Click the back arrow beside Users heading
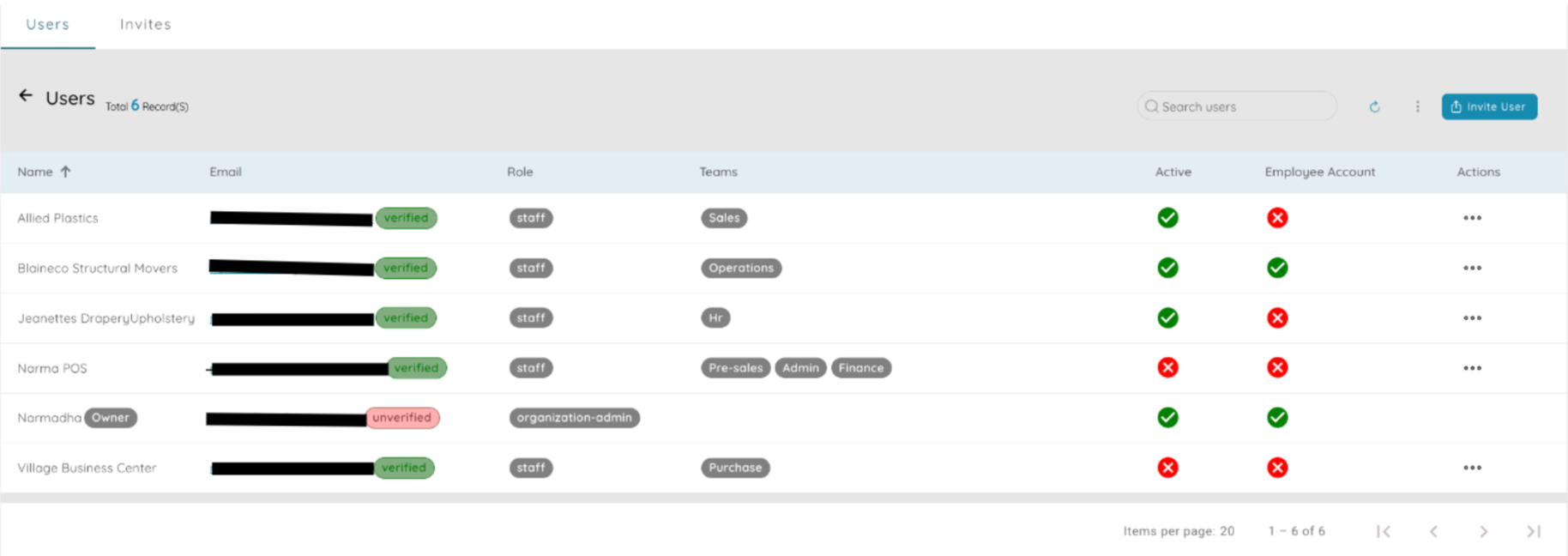1568x556 pixels. [x=26, y=96]
